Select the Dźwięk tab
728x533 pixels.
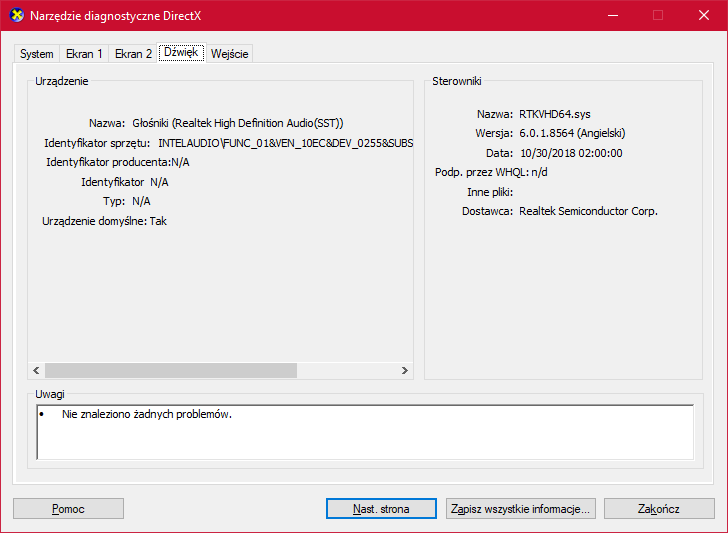coord(182,52)
